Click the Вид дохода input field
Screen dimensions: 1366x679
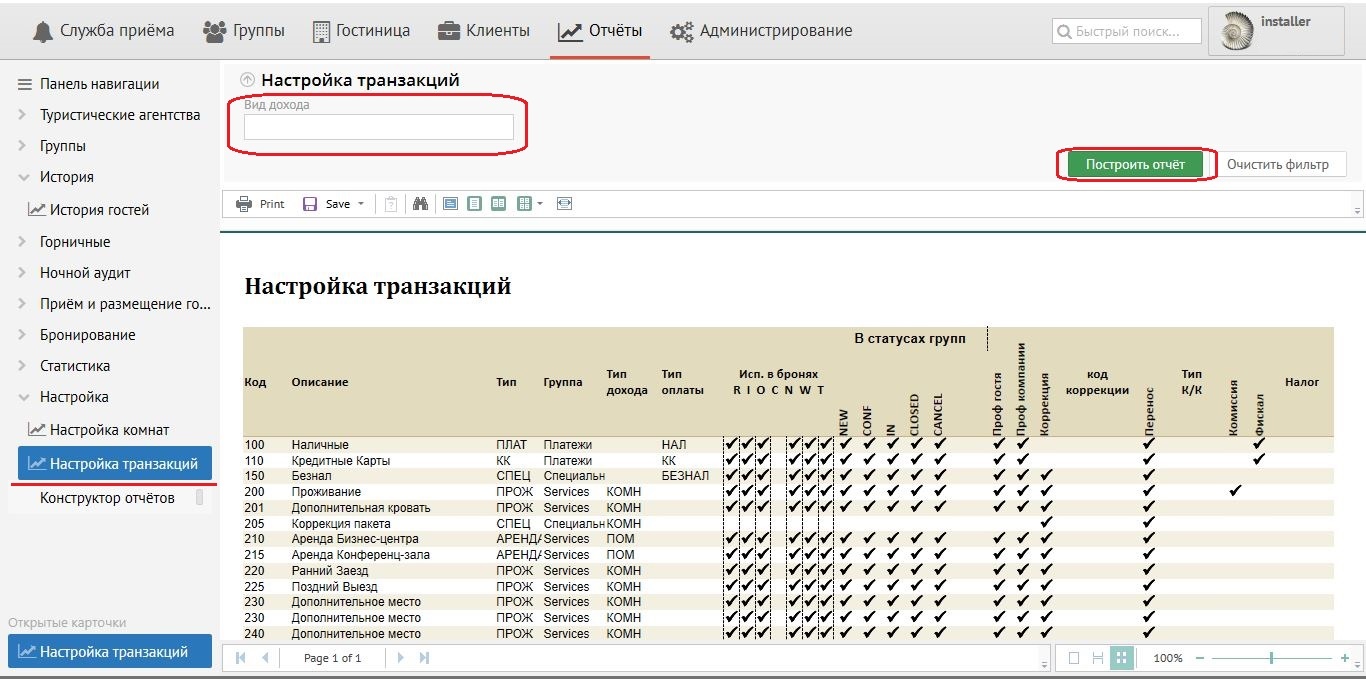[x=379, y=127]
